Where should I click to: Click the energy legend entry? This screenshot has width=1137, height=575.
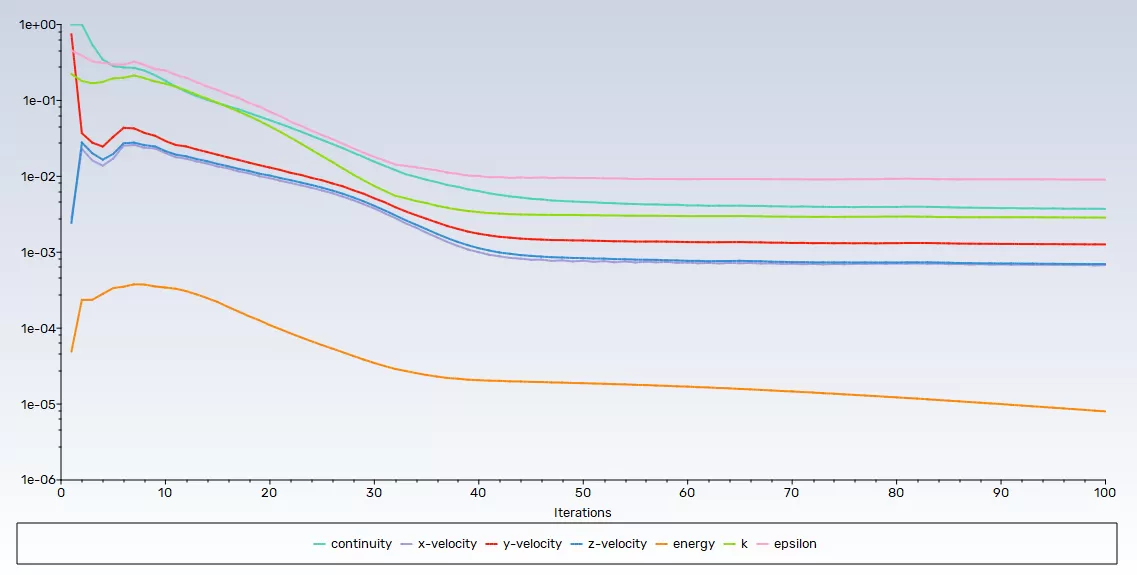tap(685, 544)
